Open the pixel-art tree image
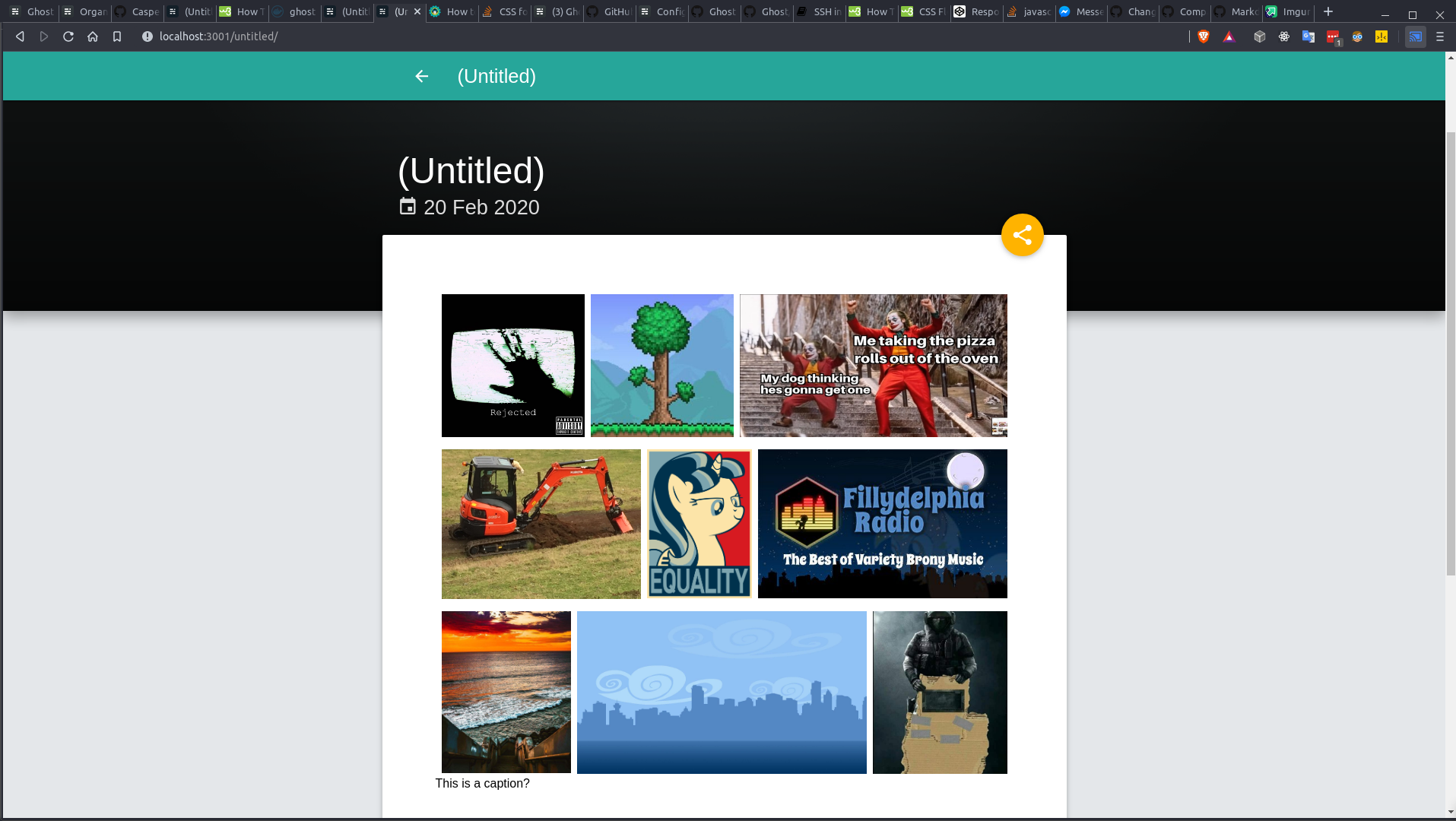 (662, 366)
